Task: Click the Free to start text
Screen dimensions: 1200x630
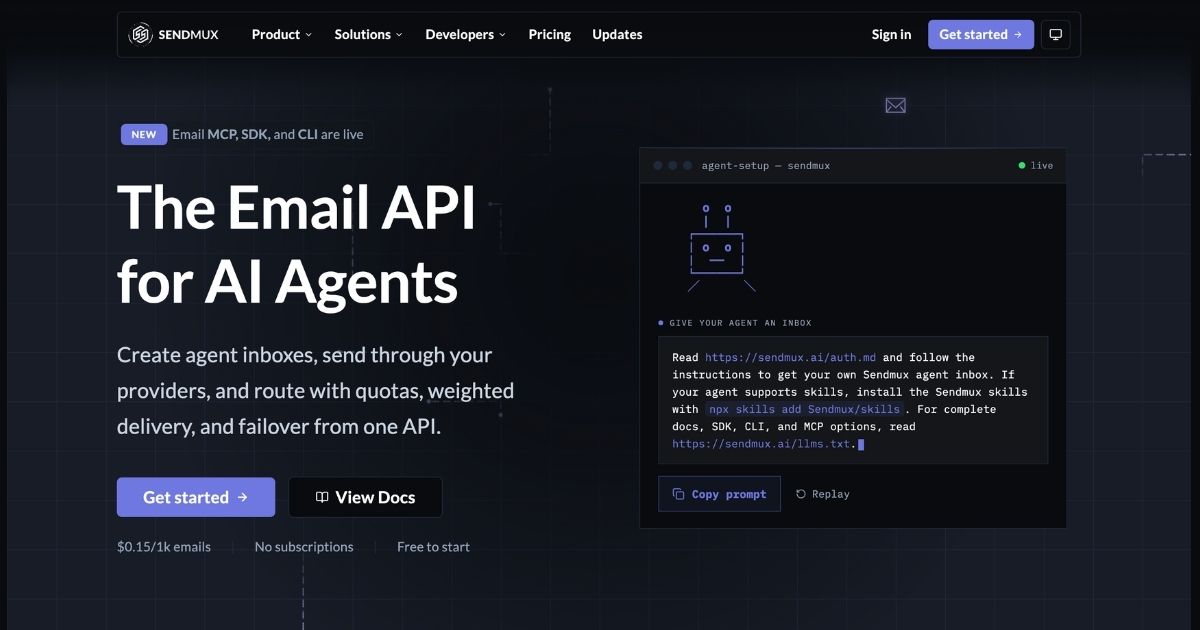Action: [433, 547]
